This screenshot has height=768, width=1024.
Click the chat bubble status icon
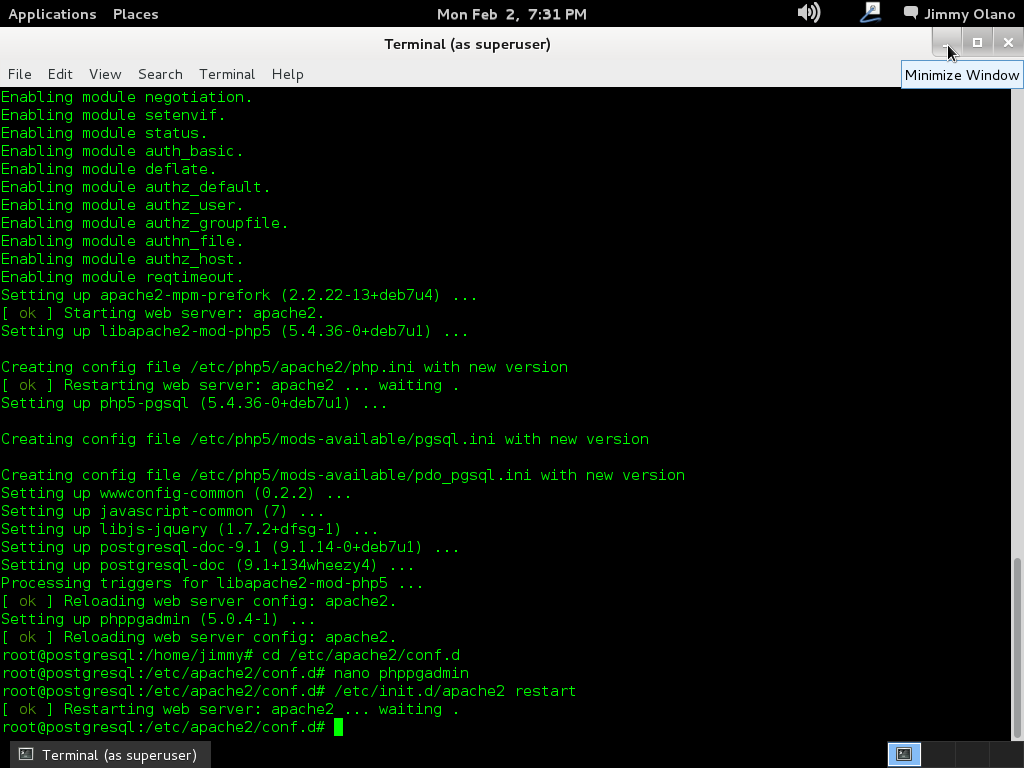pos(910,13)
